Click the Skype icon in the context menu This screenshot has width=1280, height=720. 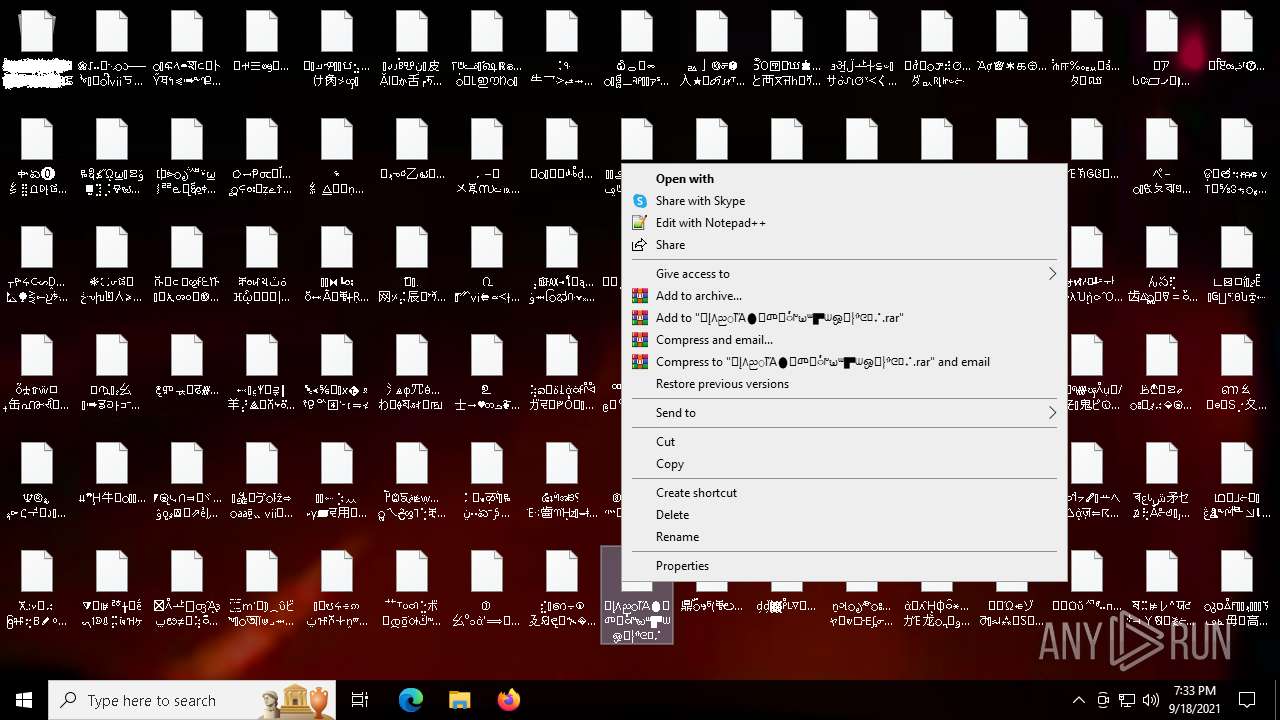[x=640, y=201]
